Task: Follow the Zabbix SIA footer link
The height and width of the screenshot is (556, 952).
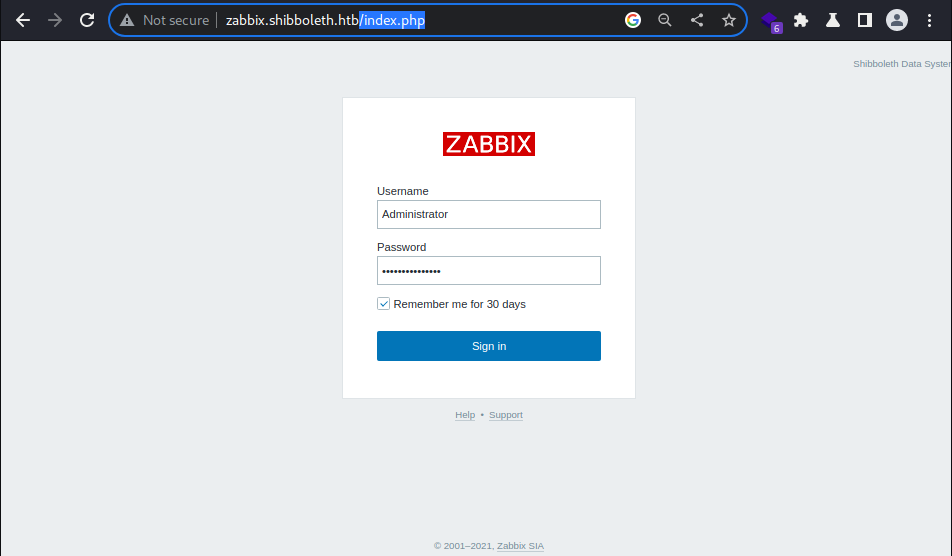Action: point(520,546)
